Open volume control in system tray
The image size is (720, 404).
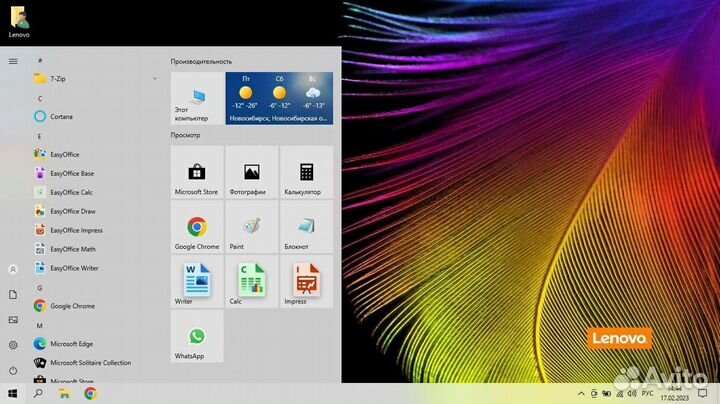click(x=632, y=393)
